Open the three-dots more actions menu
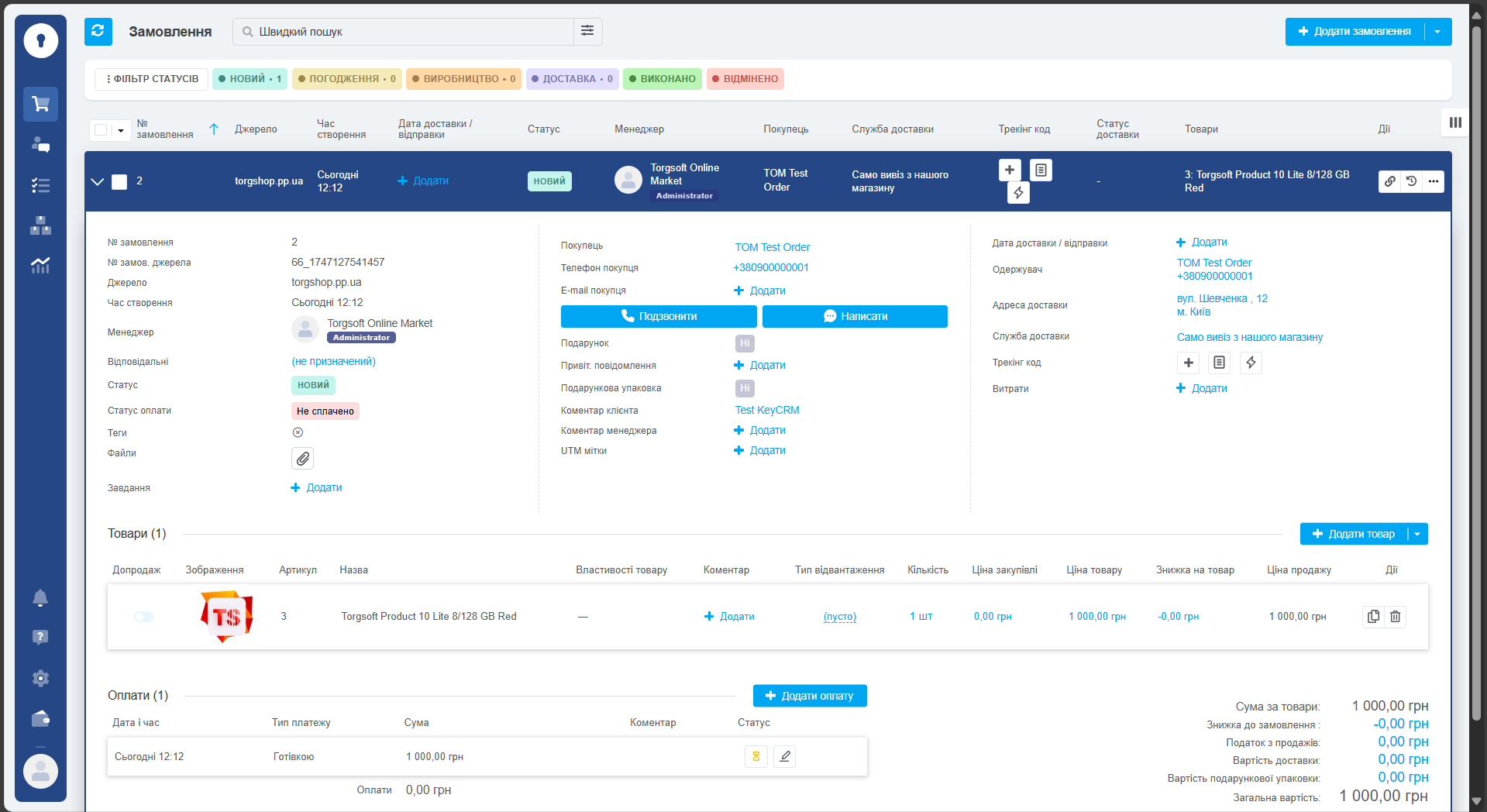The image size is (1487, 812). coord(1434,181)
